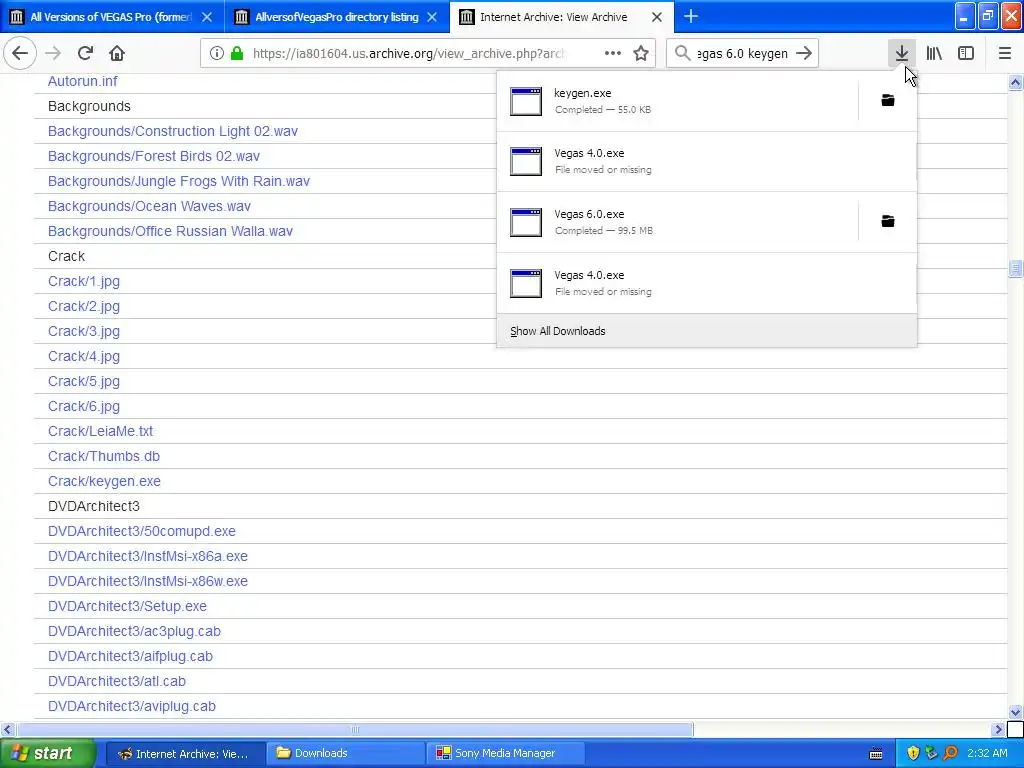Open DVDArchitect3/atl.cab link
This screenshot has height=768, width=1024.
pos(116,681)
